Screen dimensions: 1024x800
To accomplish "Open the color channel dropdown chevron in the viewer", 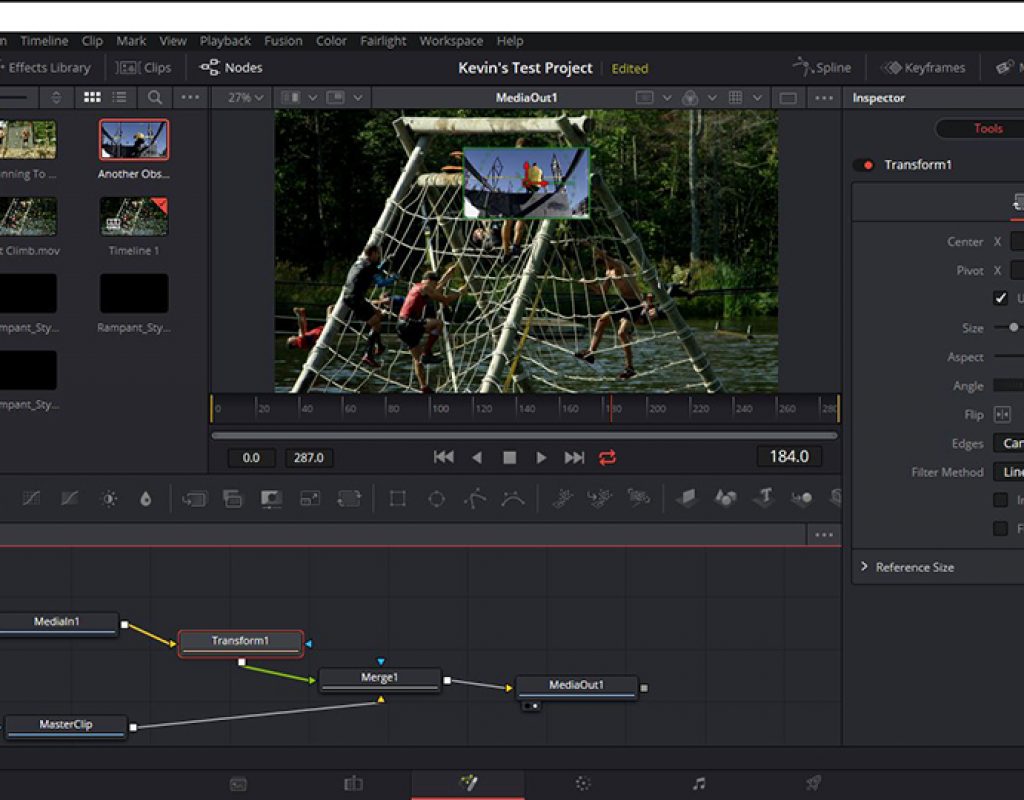I will [x=712, y=97].
